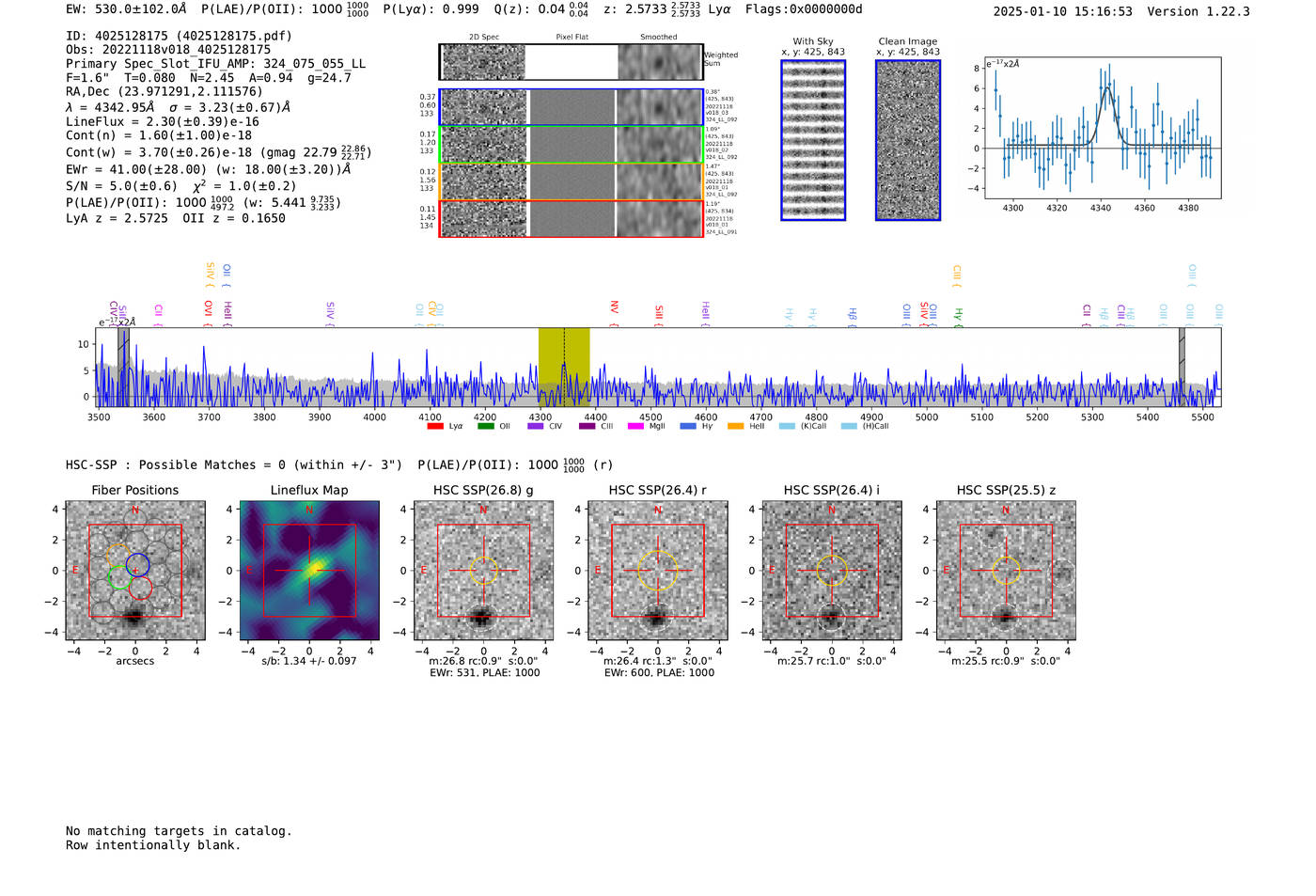Click the 'LyA z = 2.5725' value

117,218
